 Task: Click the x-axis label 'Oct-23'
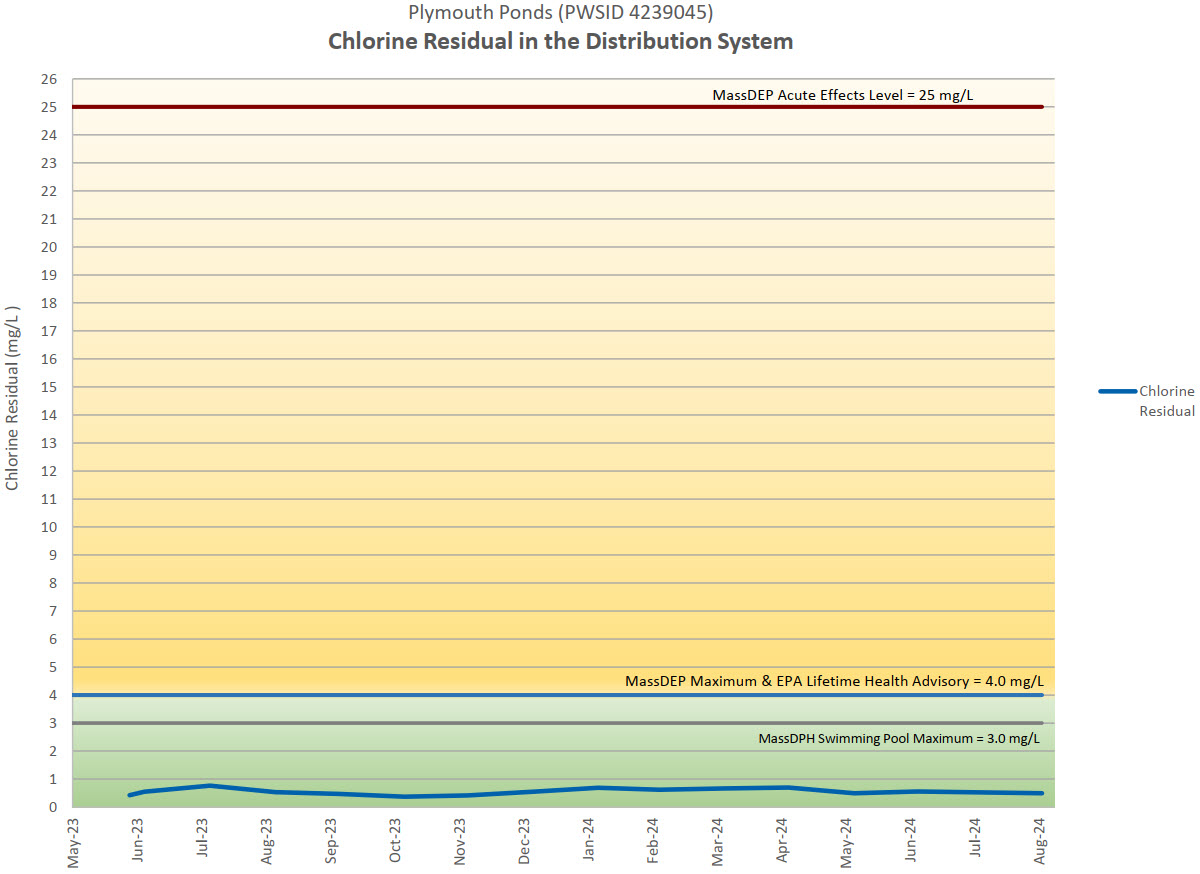point(397,840)
